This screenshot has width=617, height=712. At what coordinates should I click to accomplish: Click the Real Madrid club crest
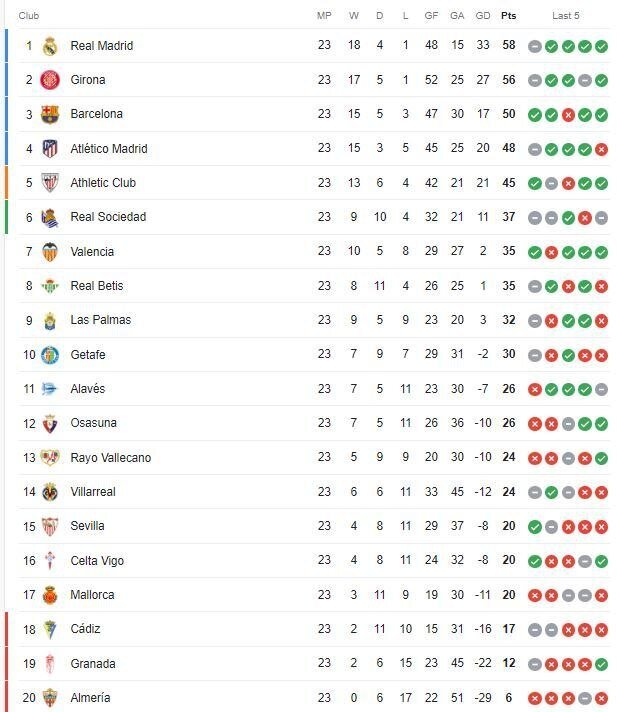coord(50,46)
